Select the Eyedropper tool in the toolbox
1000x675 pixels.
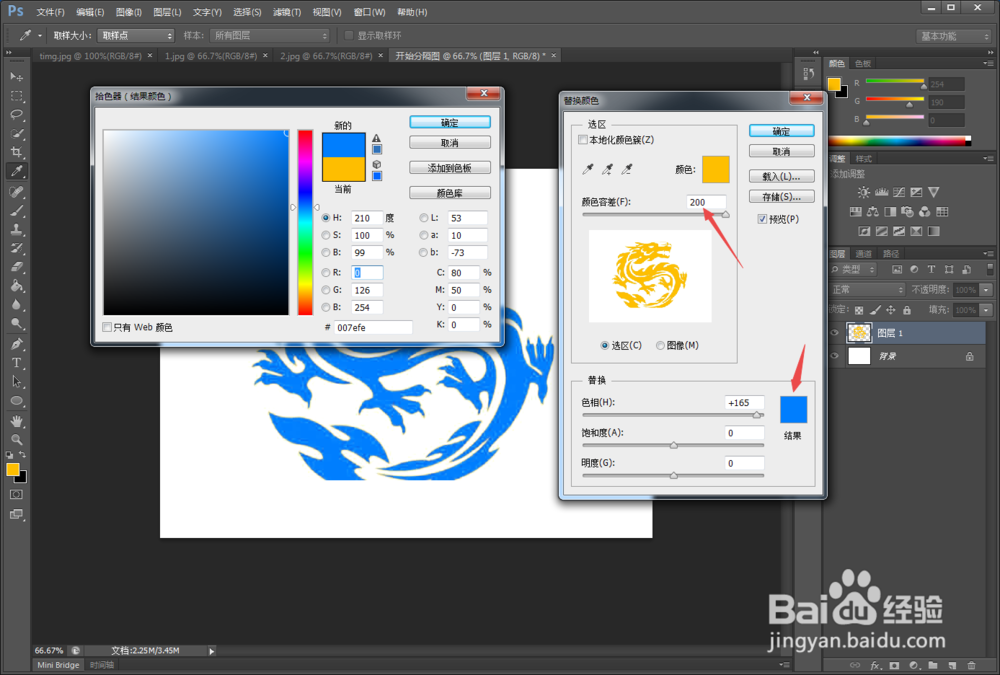(17, 171)
